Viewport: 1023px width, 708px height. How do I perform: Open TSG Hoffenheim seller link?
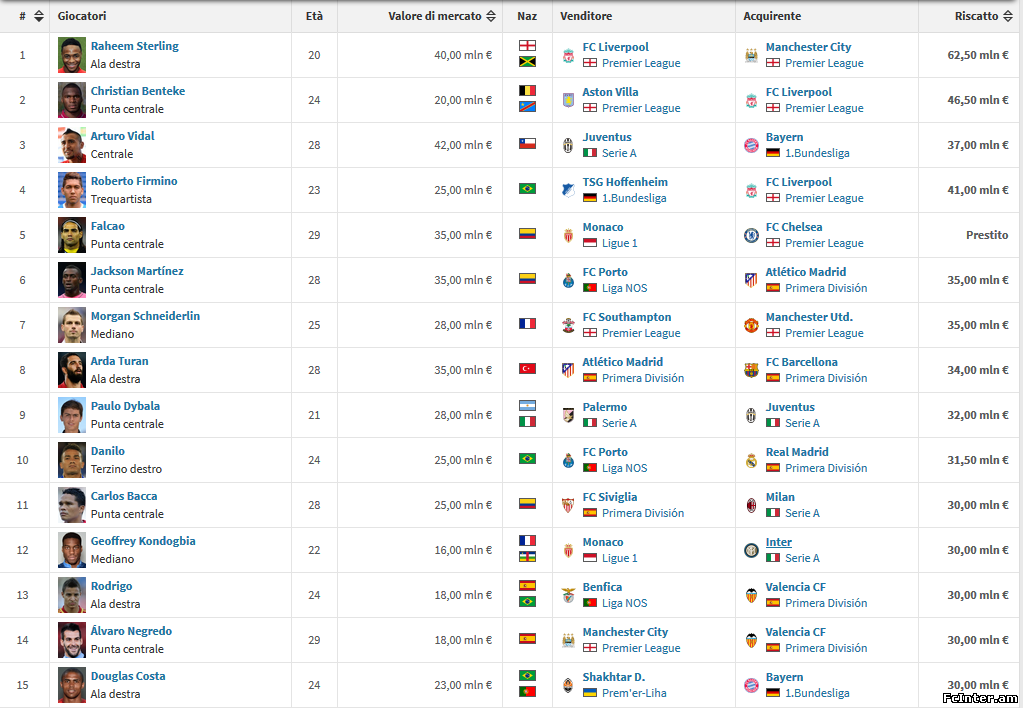[x=625, y=182]
